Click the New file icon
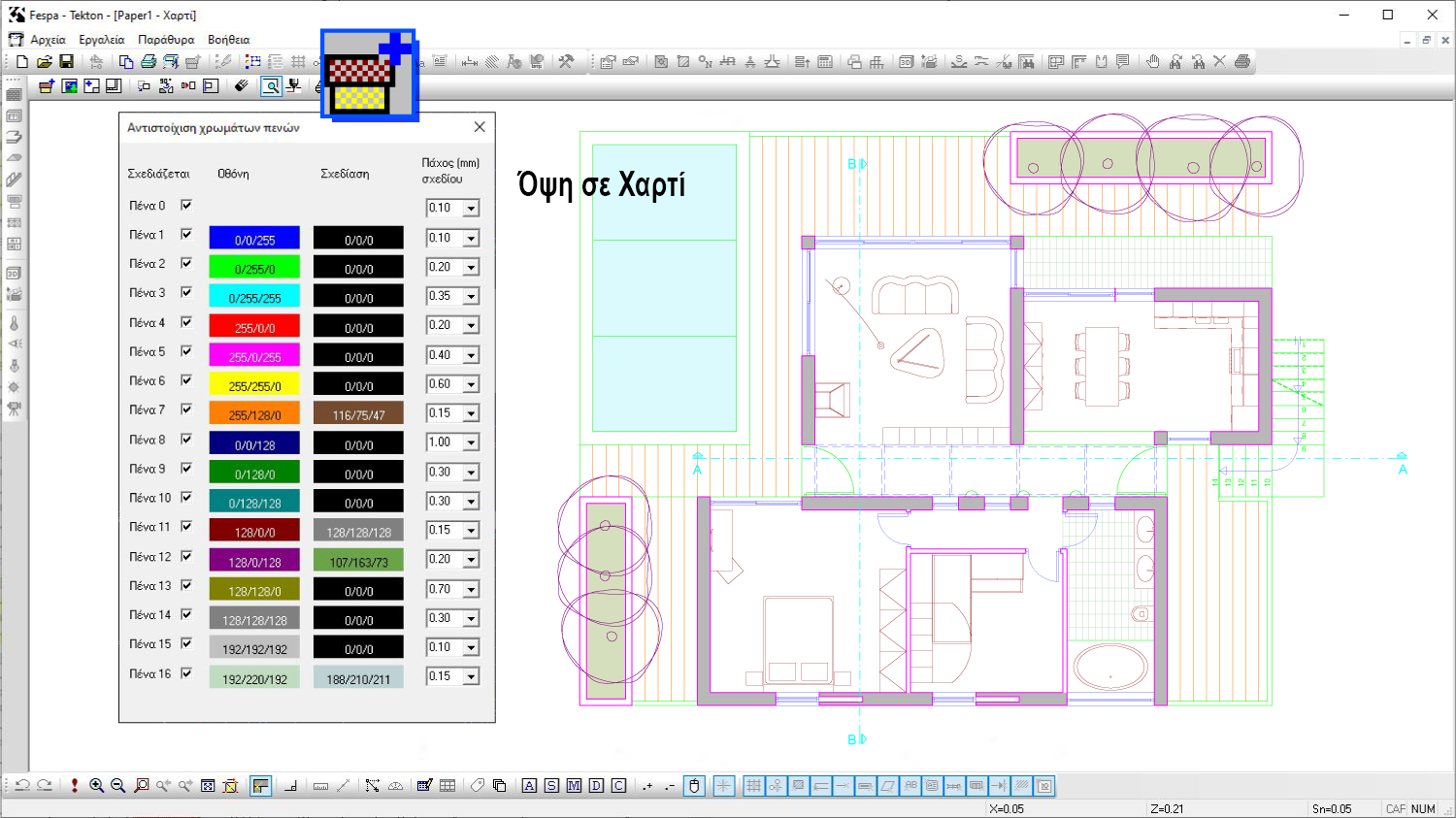The width and height of the screenshot is (1456, 818). coord(22,61)
